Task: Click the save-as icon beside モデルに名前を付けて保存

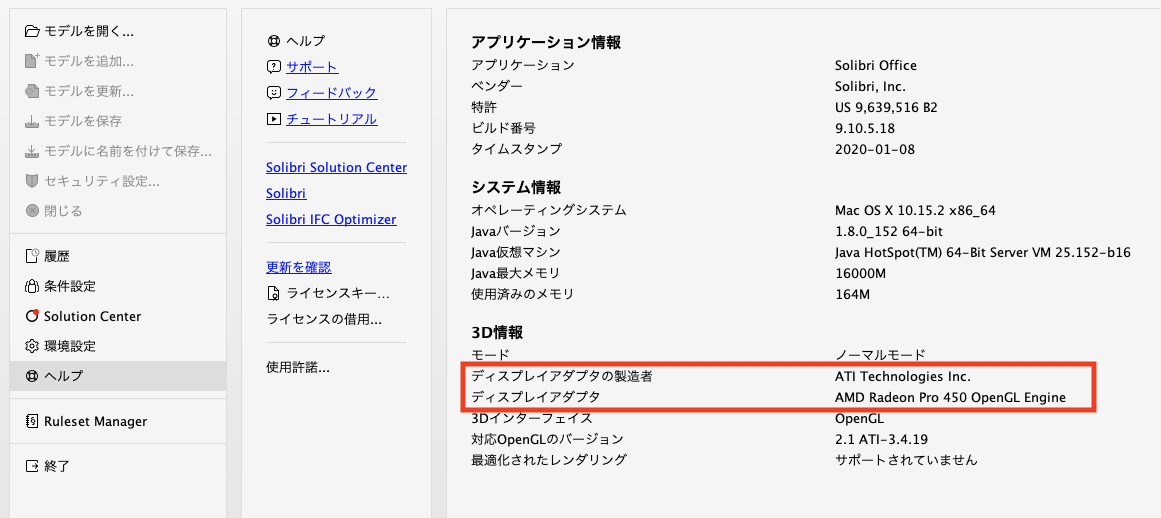Action: coord(32,152)
